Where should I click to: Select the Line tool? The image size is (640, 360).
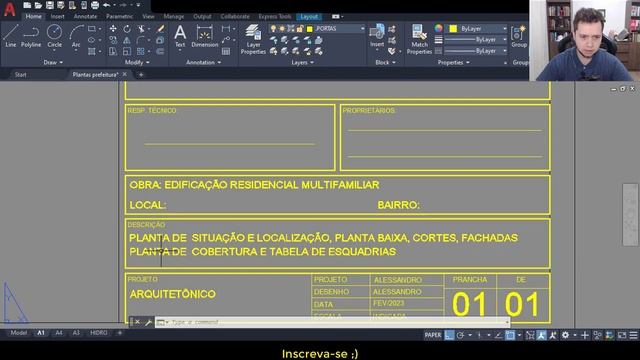tap(10, 36)
